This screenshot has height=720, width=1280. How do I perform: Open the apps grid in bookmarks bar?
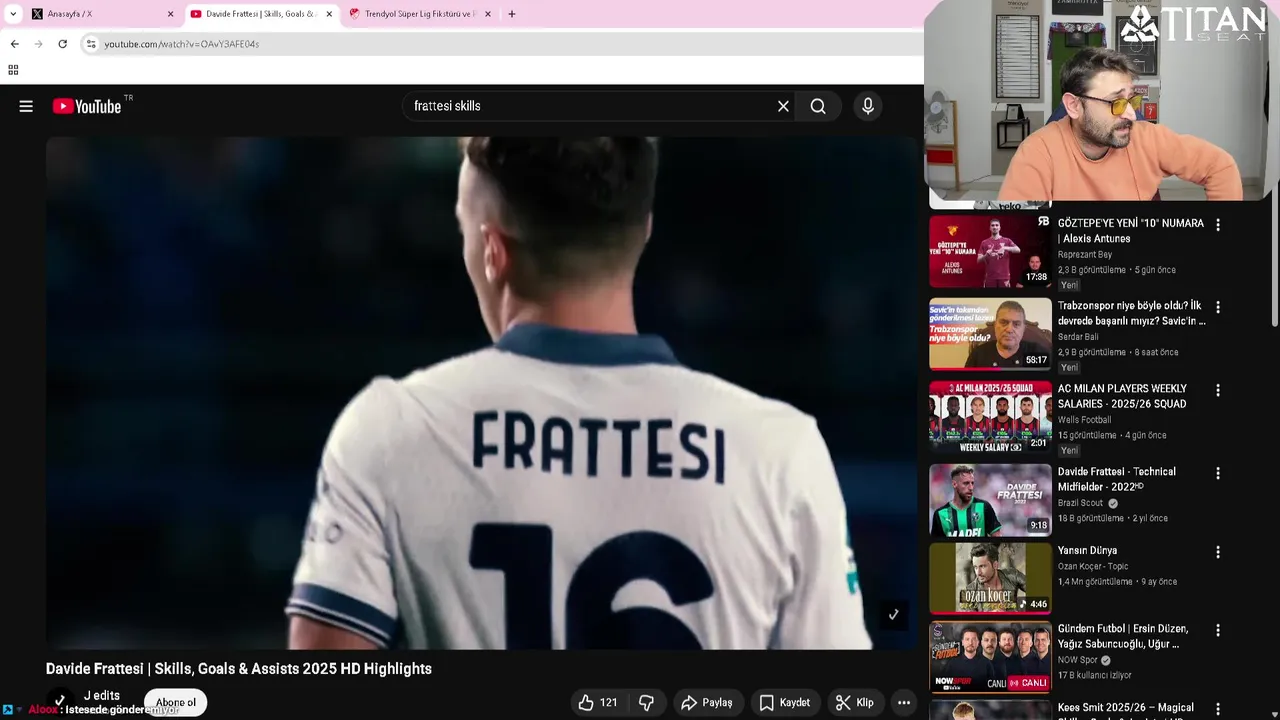13,70
